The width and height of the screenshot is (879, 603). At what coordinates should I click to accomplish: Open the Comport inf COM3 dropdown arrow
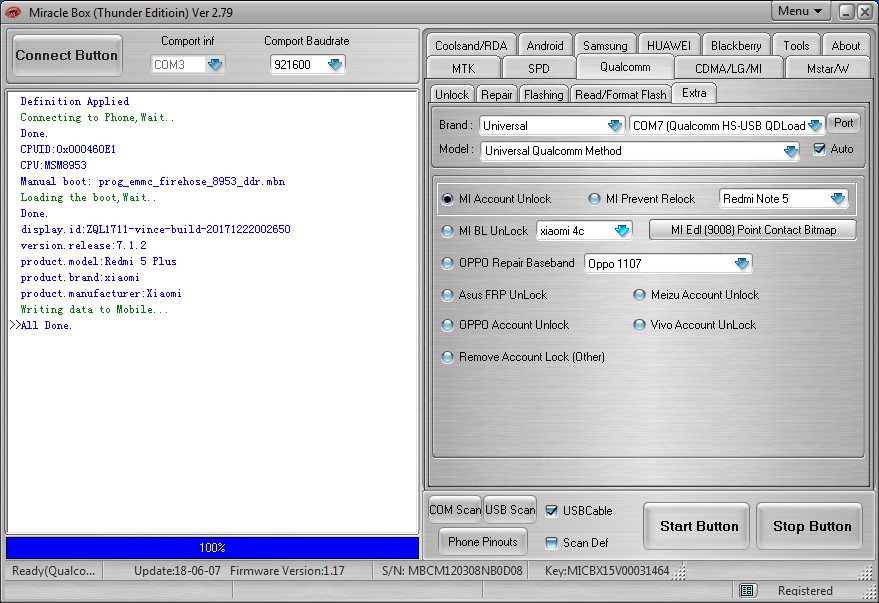point(215,64)
